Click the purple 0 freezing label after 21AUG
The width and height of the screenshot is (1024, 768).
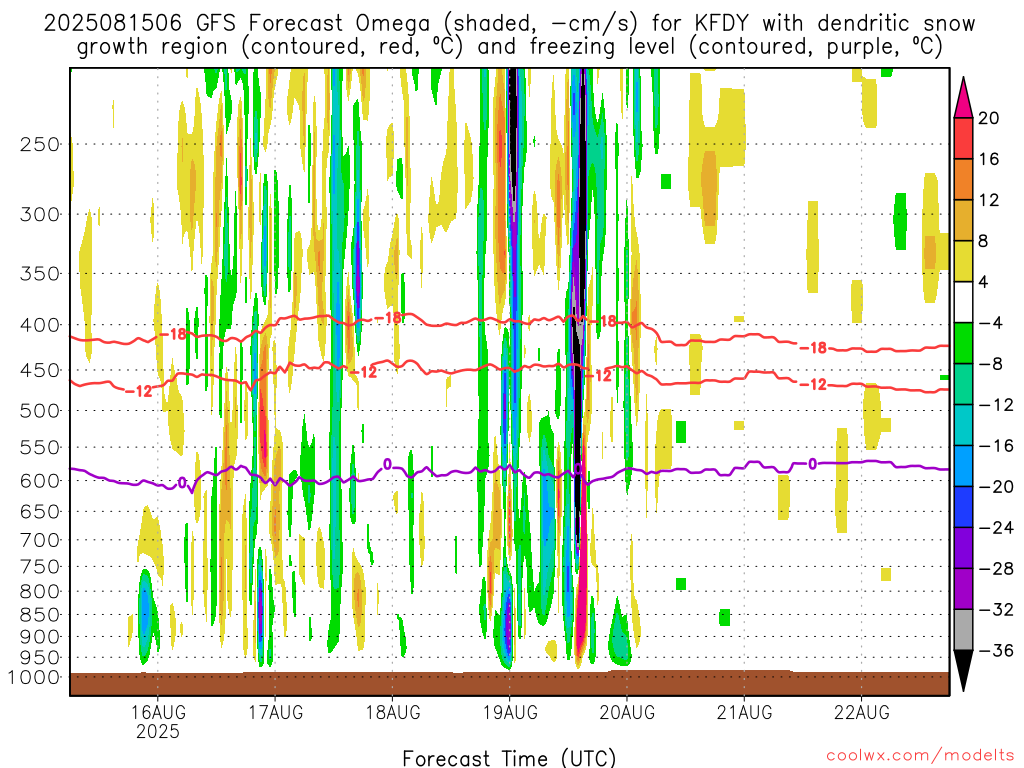tap(812, 464)
